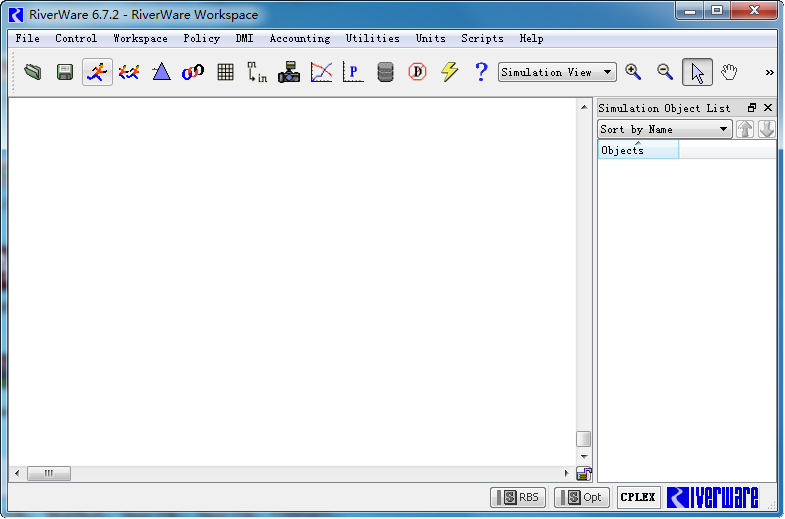The height and width of the screenshot is (519, 785).
Task: Open the Utilities menu
Action: (372, 39)
